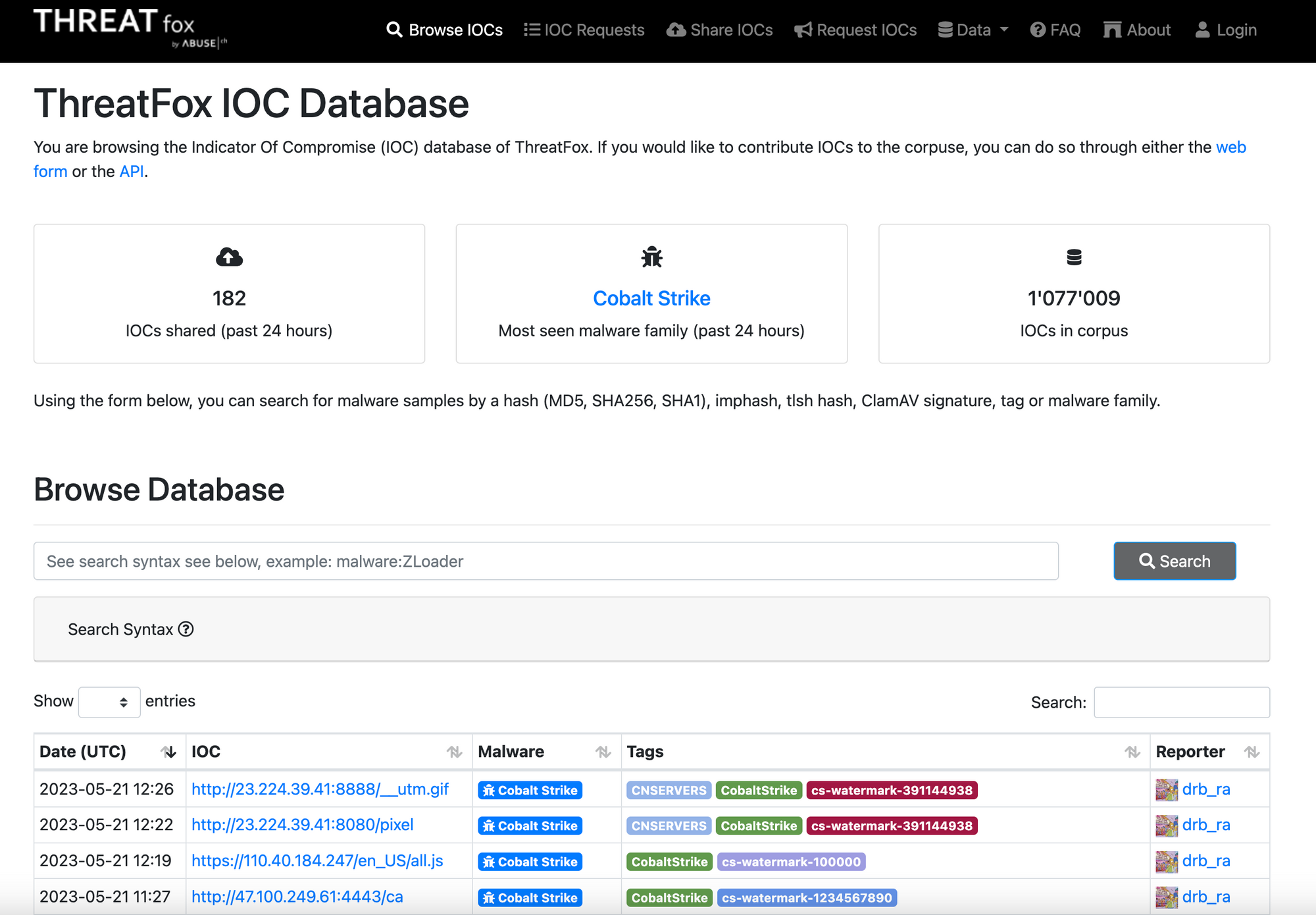Image resolution: width=1316 pixels, height=915 pixels.
Task: Follow the web form link
Action: pos(1230,147)
